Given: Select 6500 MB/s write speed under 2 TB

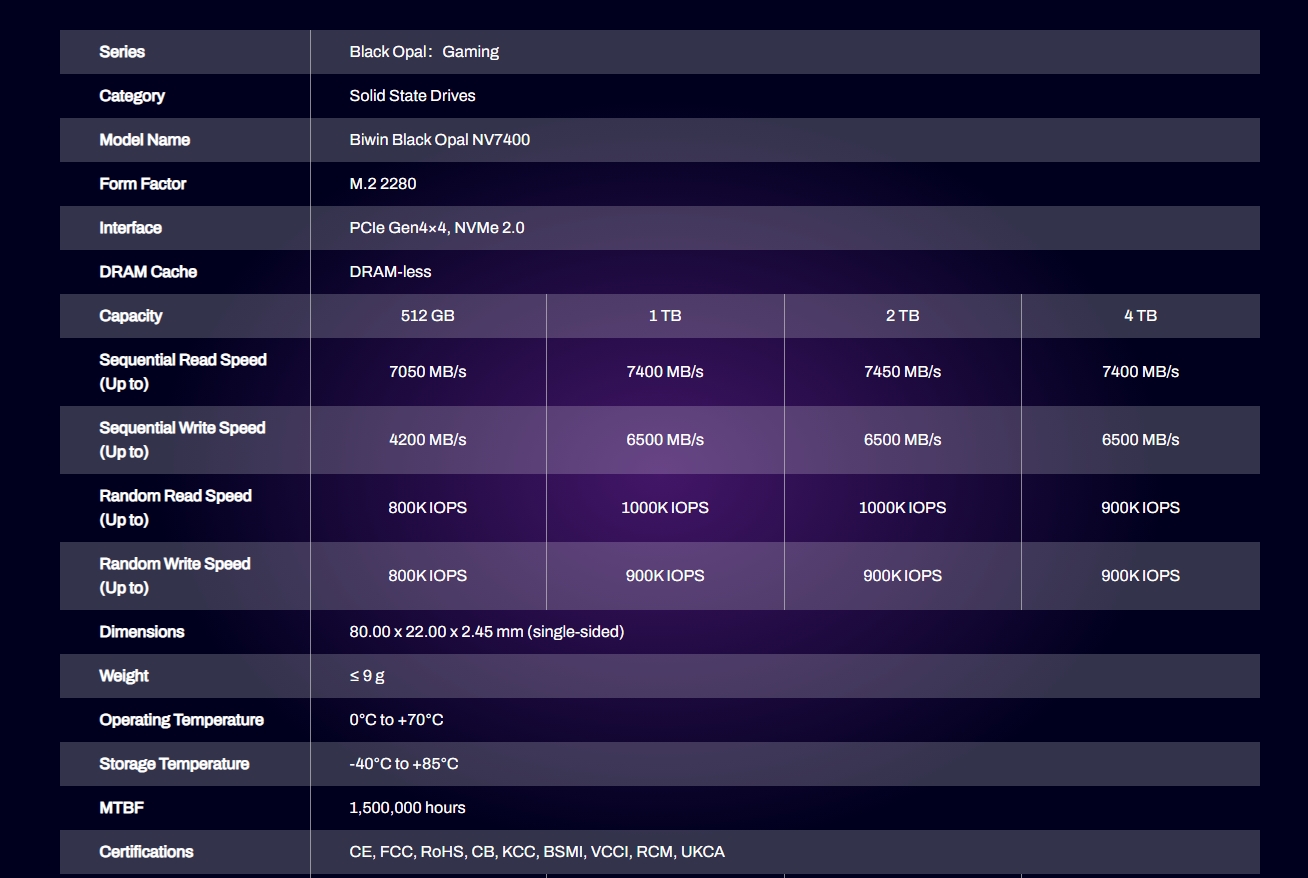Looking at the screenshot, I should 903,440.
